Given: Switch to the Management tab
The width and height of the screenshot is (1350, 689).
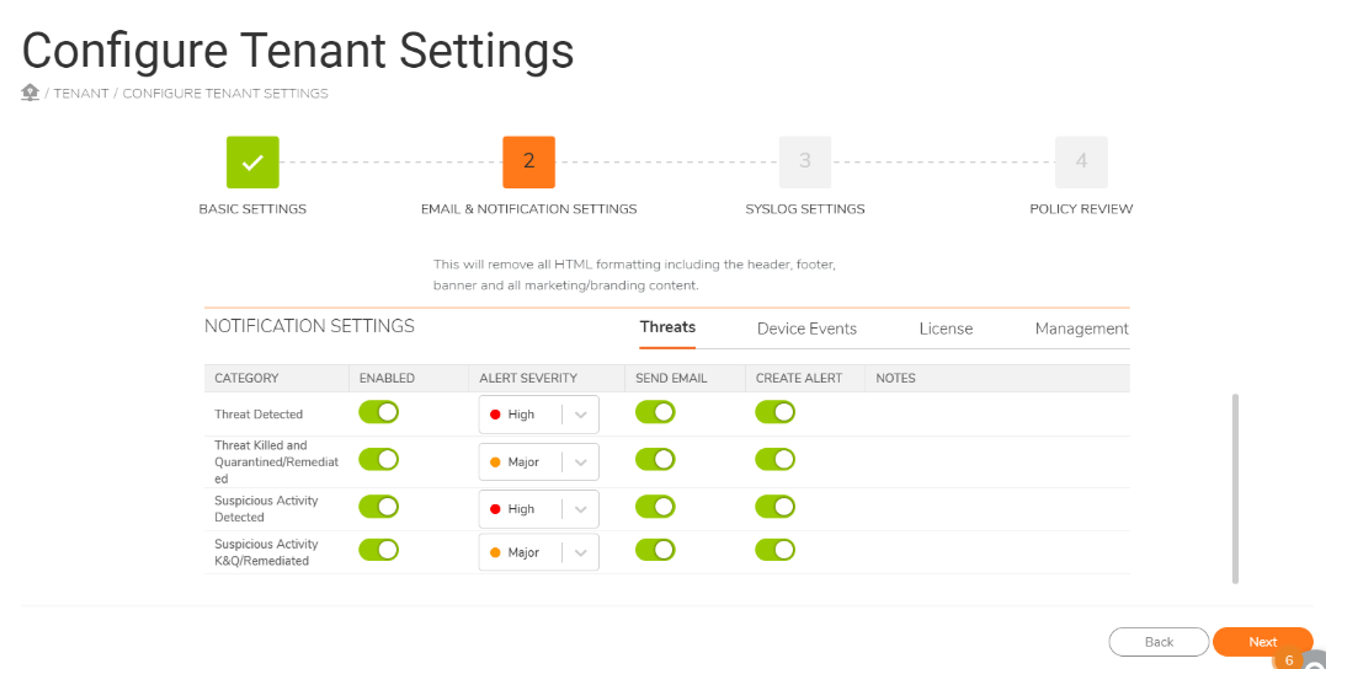Looking at the screenshot, I should 1081,329.
